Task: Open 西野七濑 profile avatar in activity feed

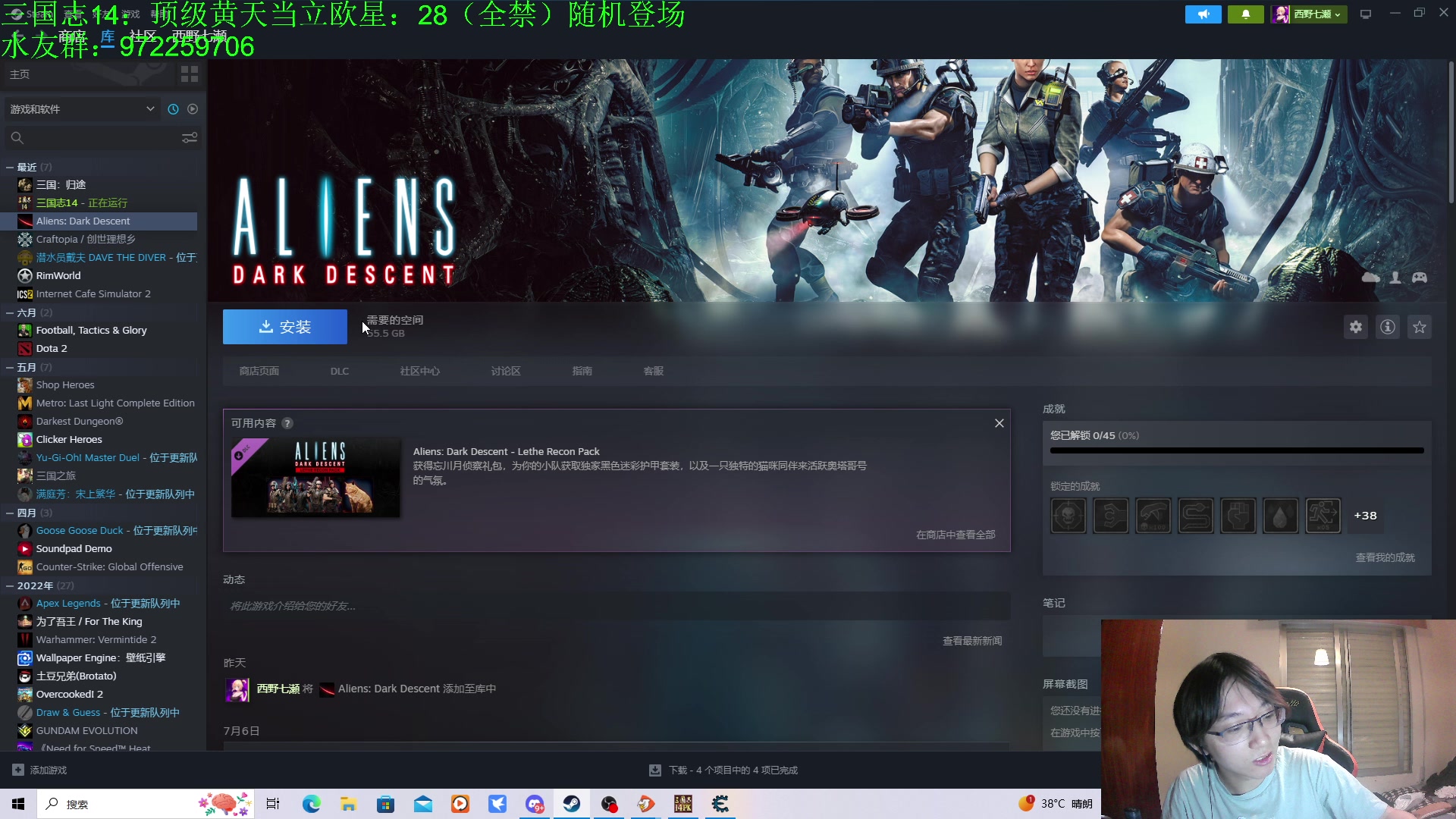Action: click(x=237, y=689)
